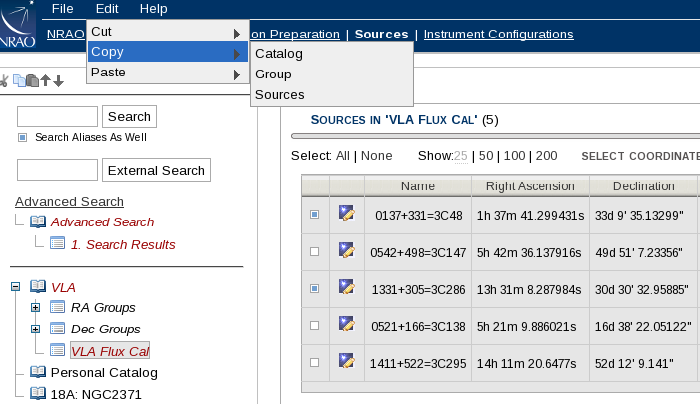Collapse the VLA catalog tree node
Image resolution: width=700 pixels, height=404 pixels.
[15, 286]
